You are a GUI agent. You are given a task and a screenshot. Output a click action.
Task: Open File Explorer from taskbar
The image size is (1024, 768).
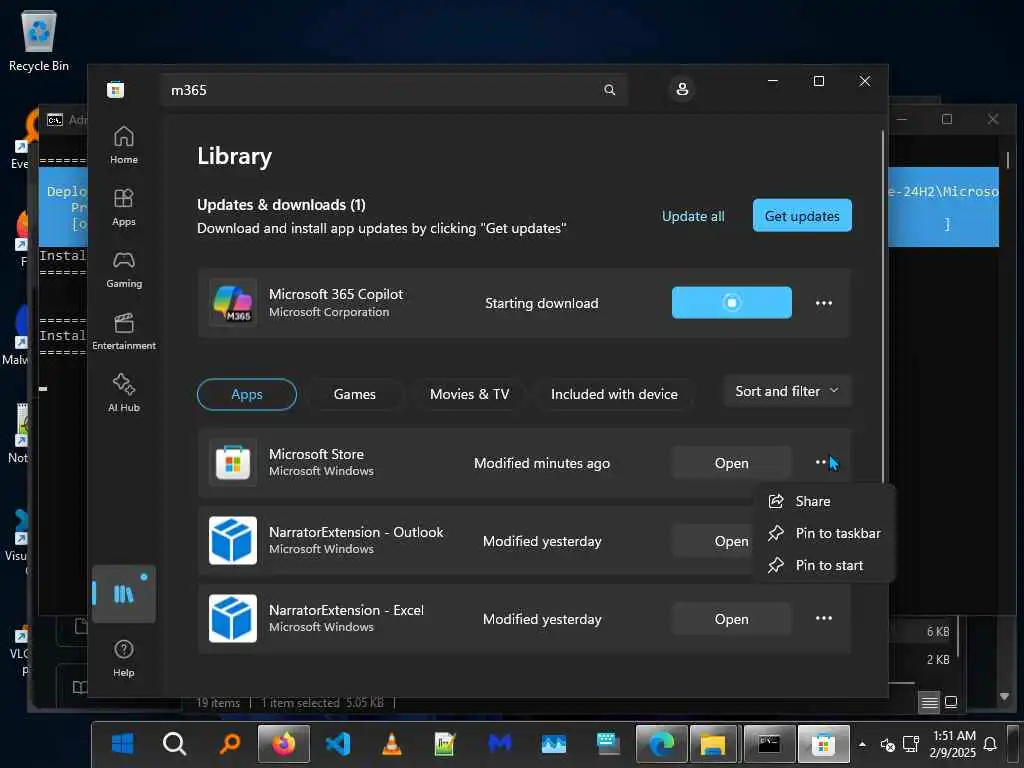click(x=713, y=743)
